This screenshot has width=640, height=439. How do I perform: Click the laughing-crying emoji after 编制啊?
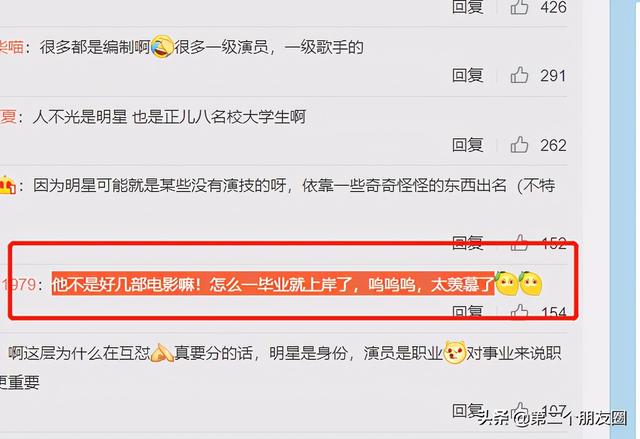[162, 47]
